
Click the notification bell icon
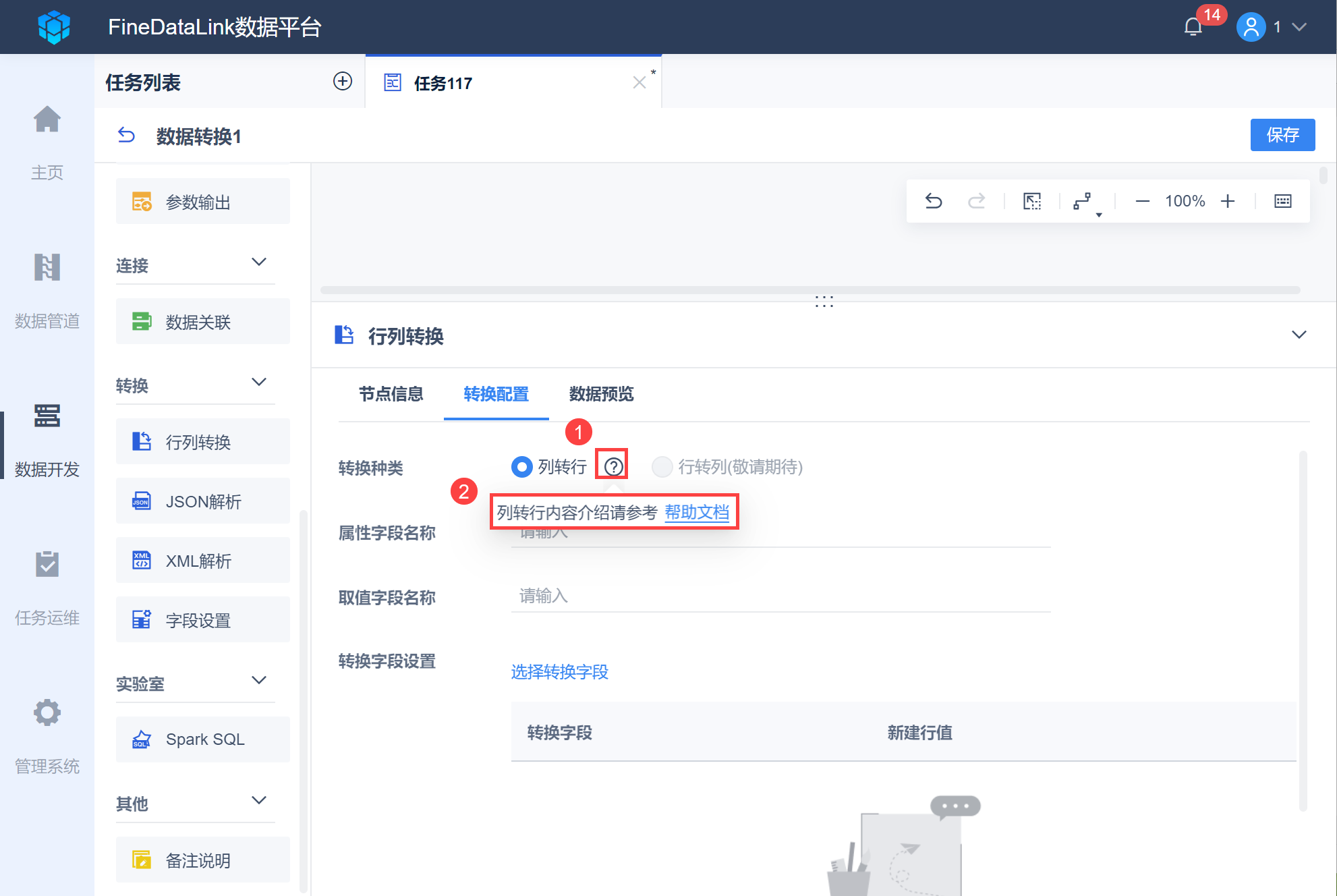[x=1193, y=27]
